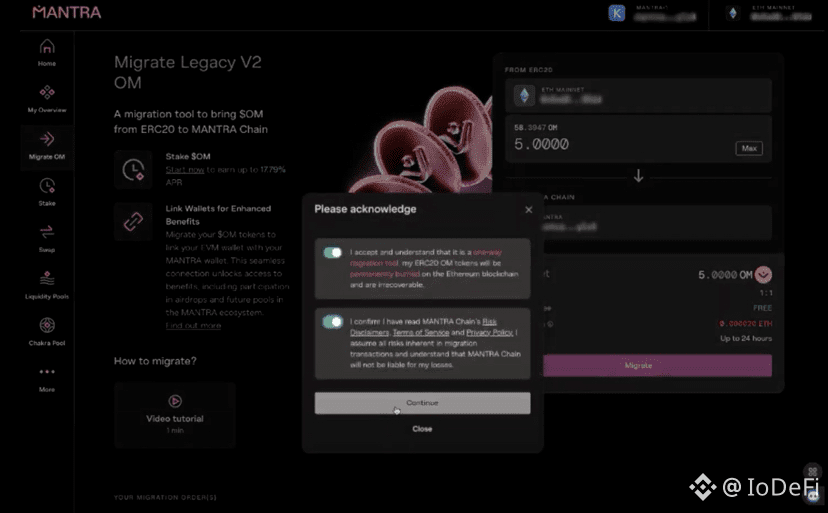Click the YOUR MIGRATION ORDER(S) label

(x=165, y=497)
